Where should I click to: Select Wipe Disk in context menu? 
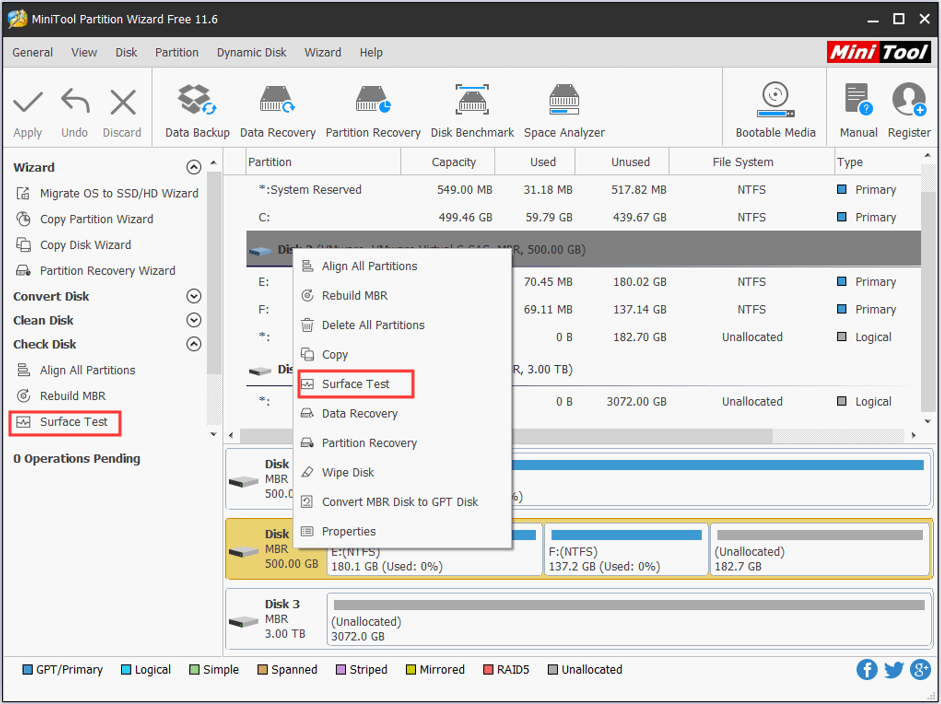click(402, 472)
